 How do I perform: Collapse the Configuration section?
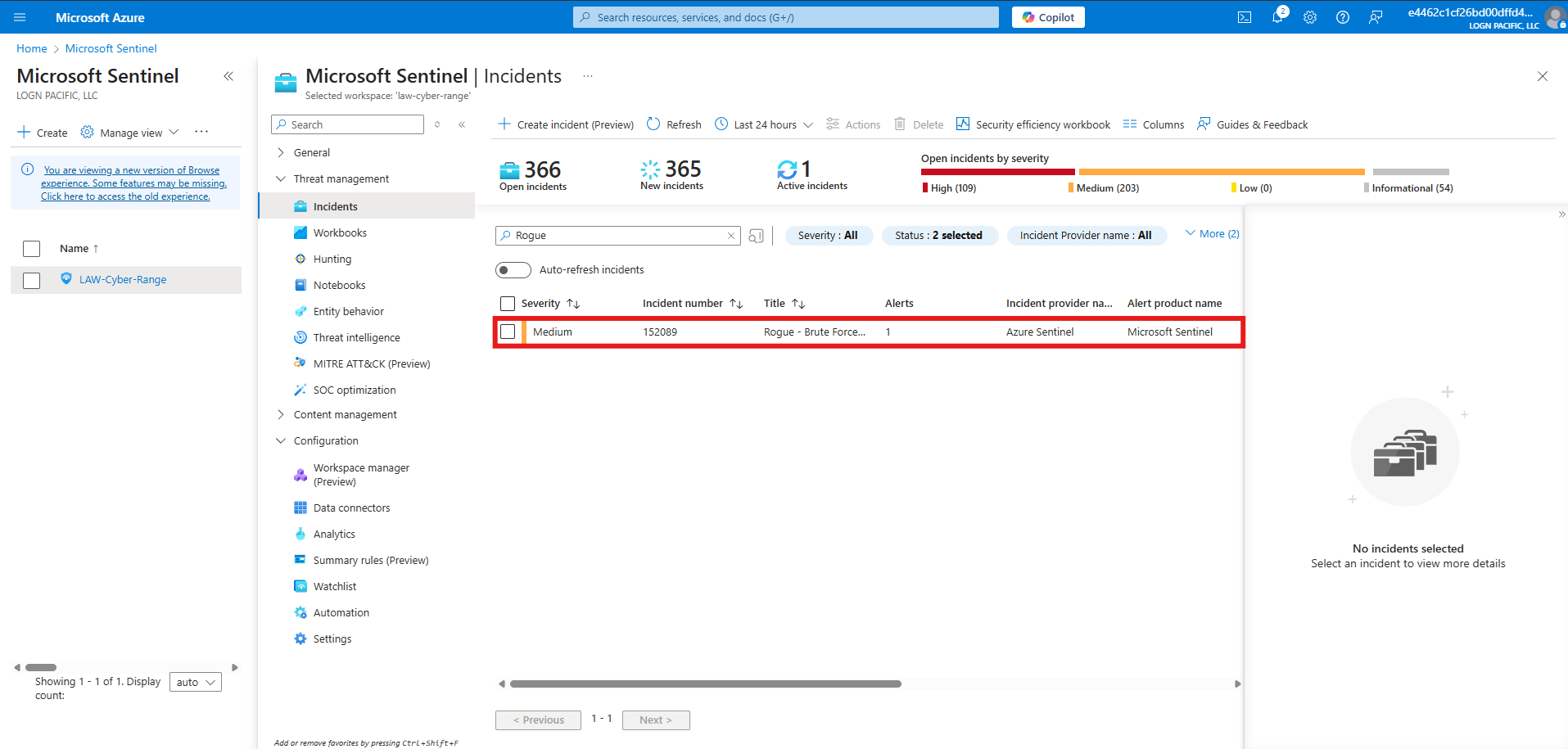tap(281, 440)
